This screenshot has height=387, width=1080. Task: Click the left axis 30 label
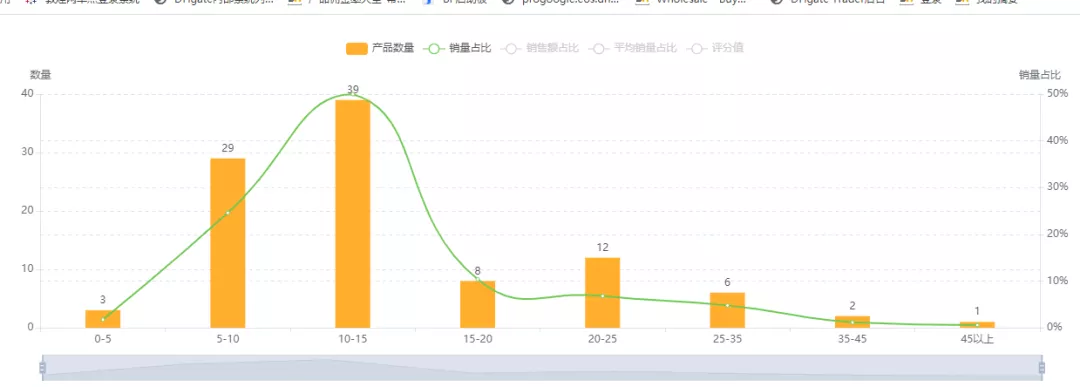pos(28,152)
